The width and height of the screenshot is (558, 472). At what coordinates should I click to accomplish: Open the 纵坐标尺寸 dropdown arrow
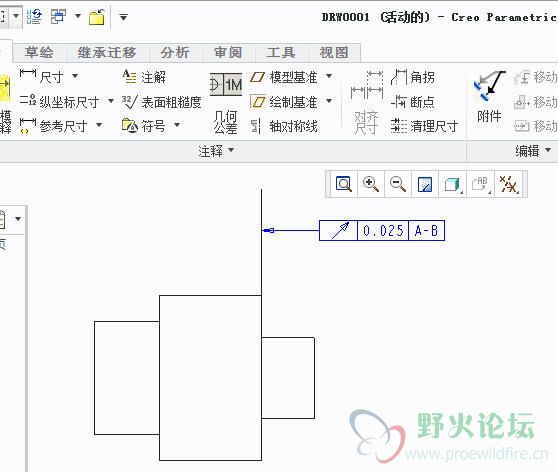pyautogui.click(x=111, y=101)
